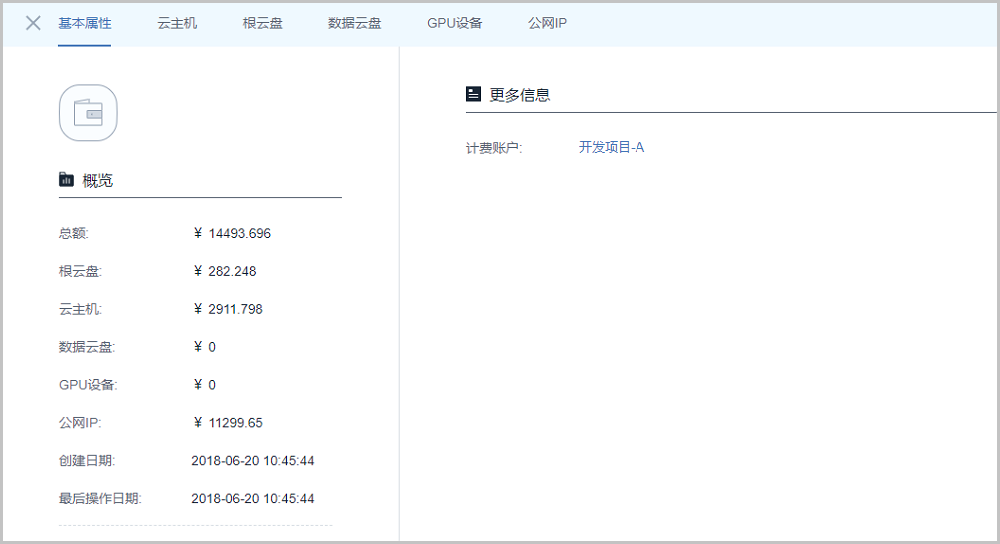Click the 计费账户 field label
This screenshot has height=544, width=1000.
click(x=494, y=148)
